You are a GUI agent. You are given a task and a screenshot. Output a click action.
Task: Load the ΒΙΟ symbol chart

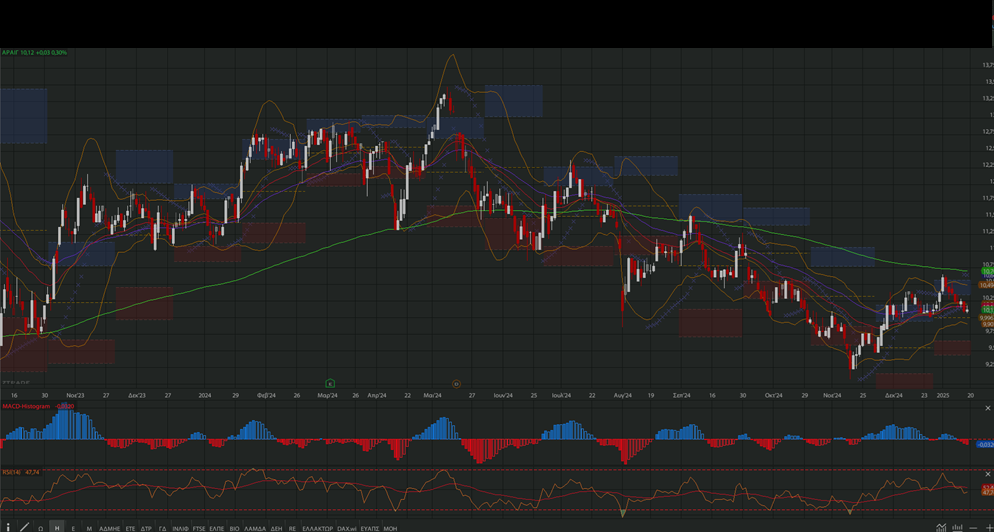coord(235,528)
